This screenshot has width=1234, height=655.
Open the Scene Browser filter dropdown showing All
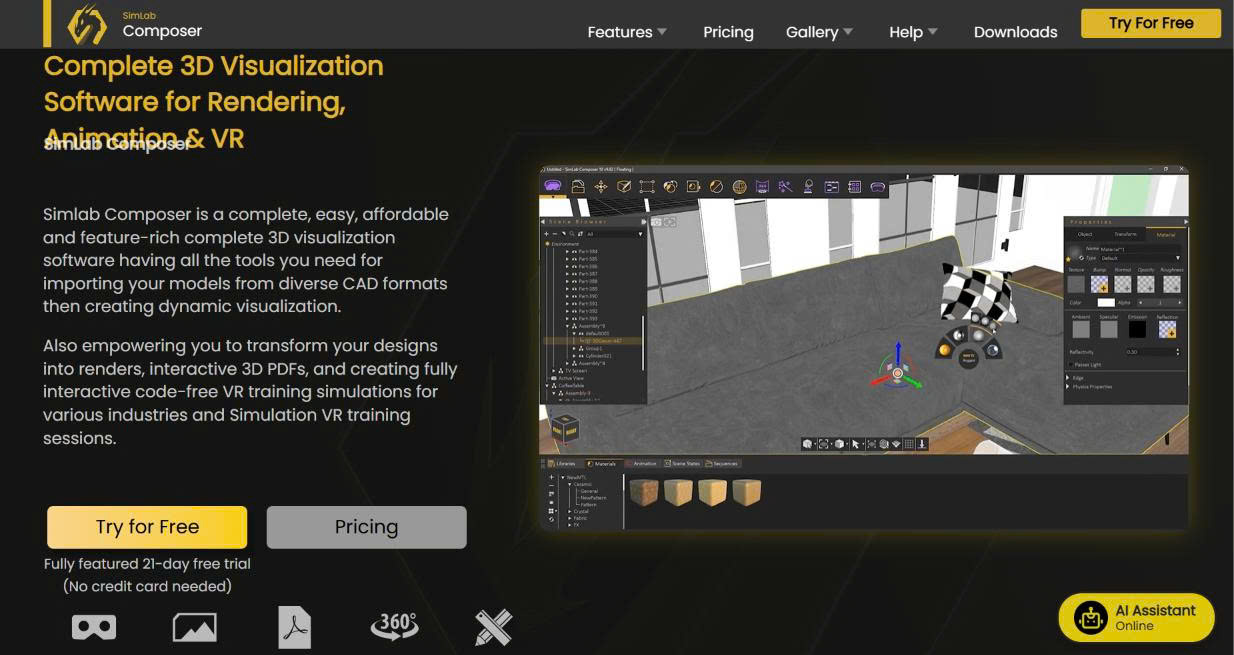click(x=615, y=234)
